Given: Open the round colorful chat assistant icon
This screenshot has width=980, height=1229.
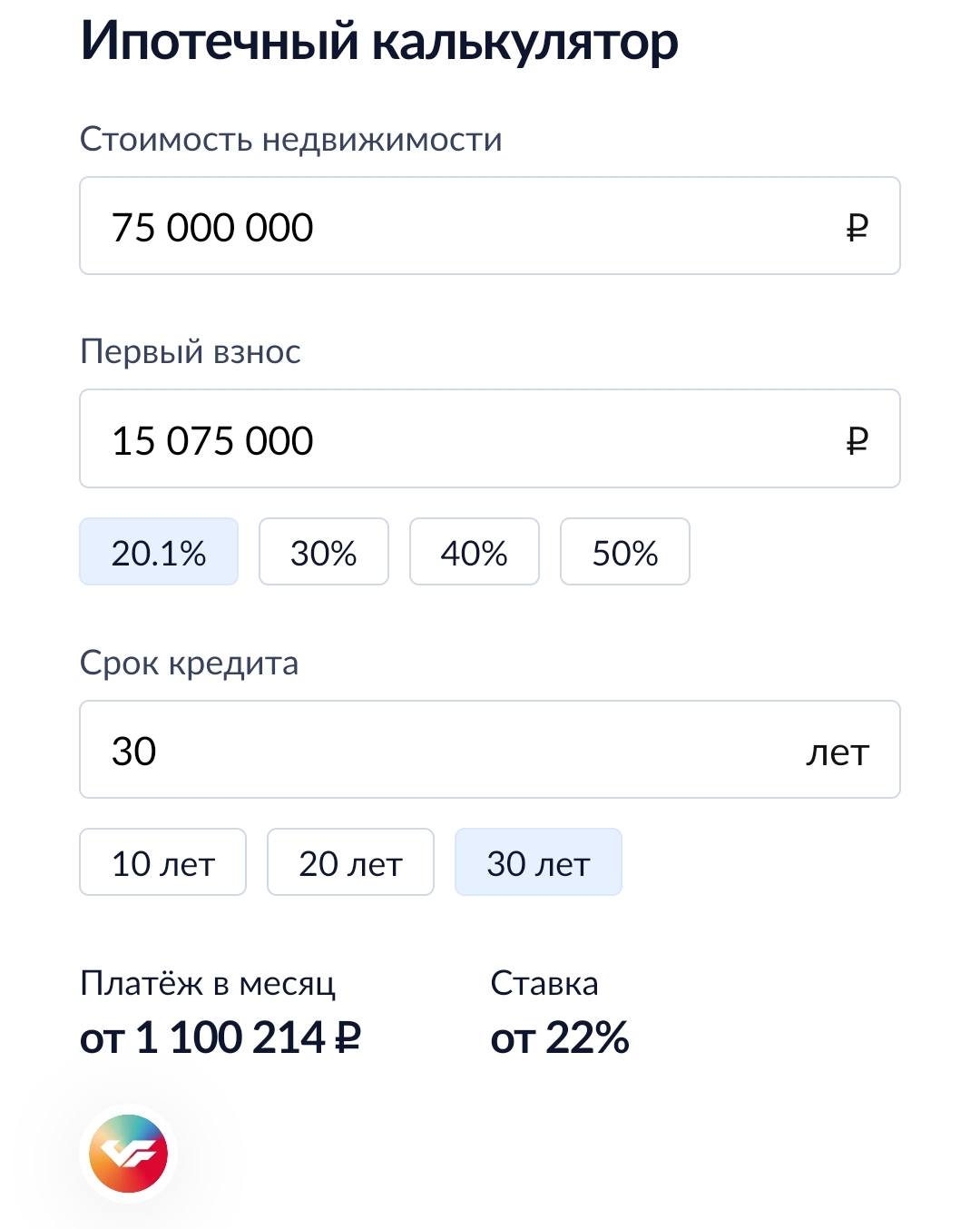Looking at the screenshot, I should click(x=128, y=1154).
